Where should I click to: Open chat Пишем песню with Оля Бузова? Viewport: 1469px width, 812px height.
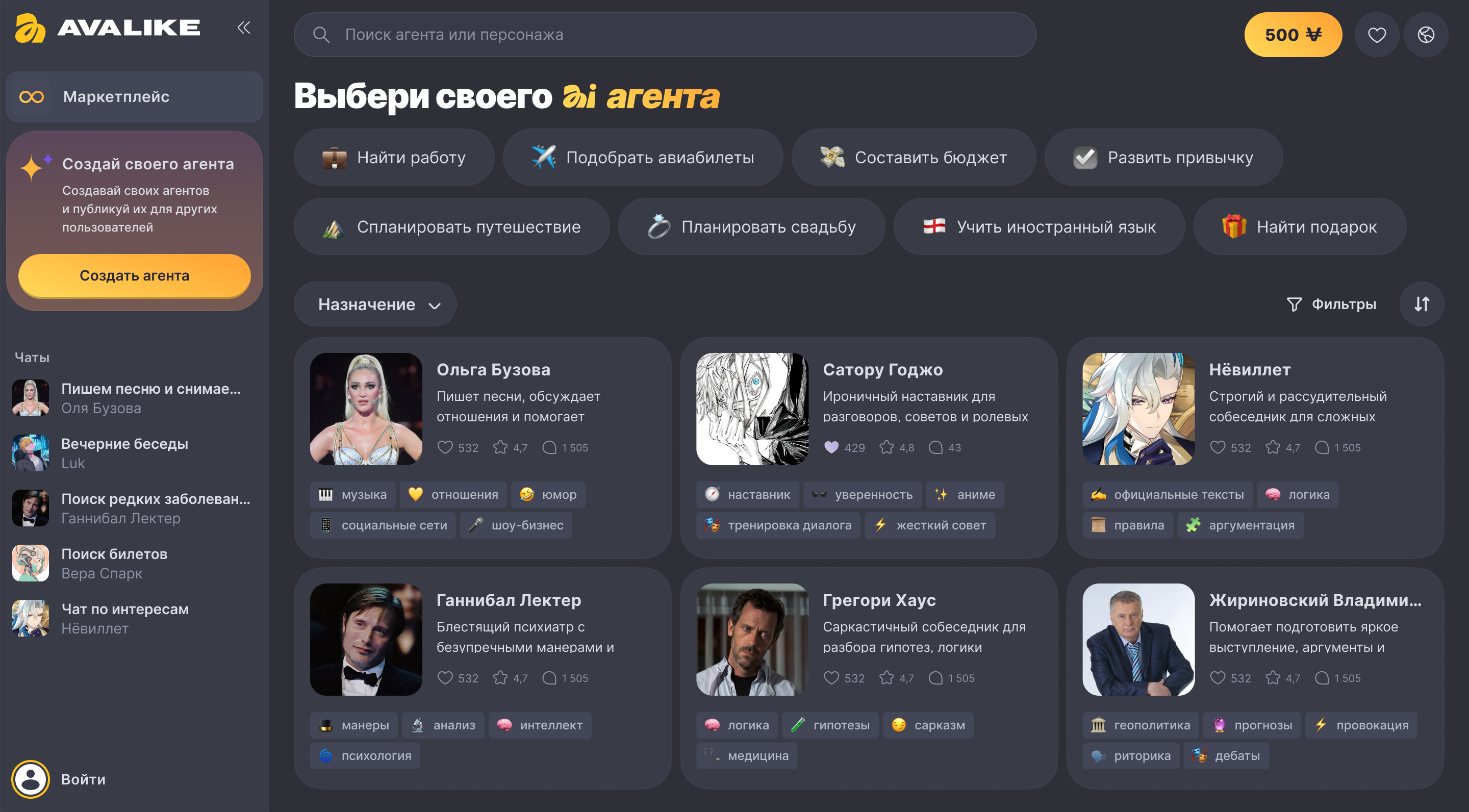point(133,398)
